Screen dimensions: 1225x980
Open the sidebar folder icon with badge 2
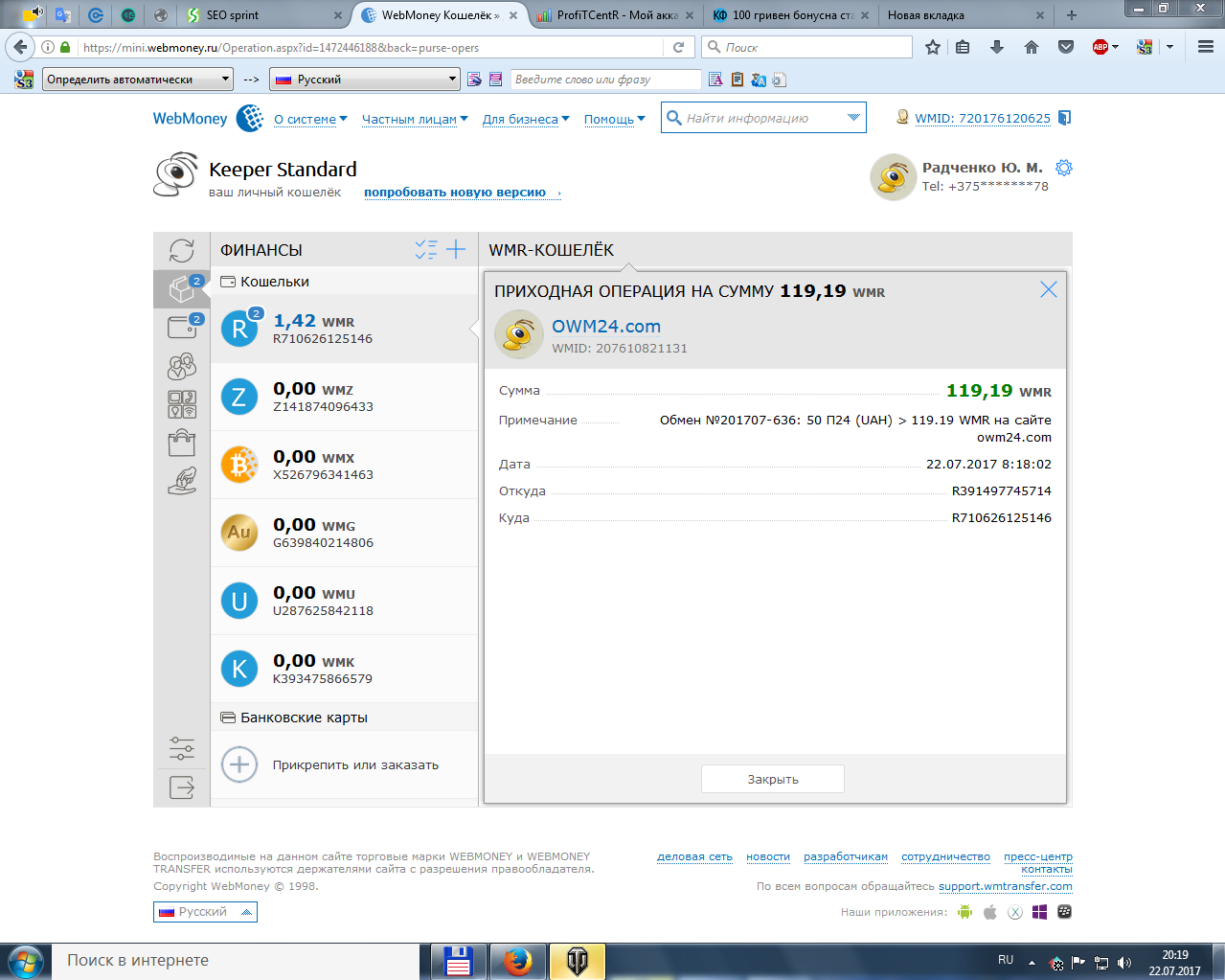182,327
